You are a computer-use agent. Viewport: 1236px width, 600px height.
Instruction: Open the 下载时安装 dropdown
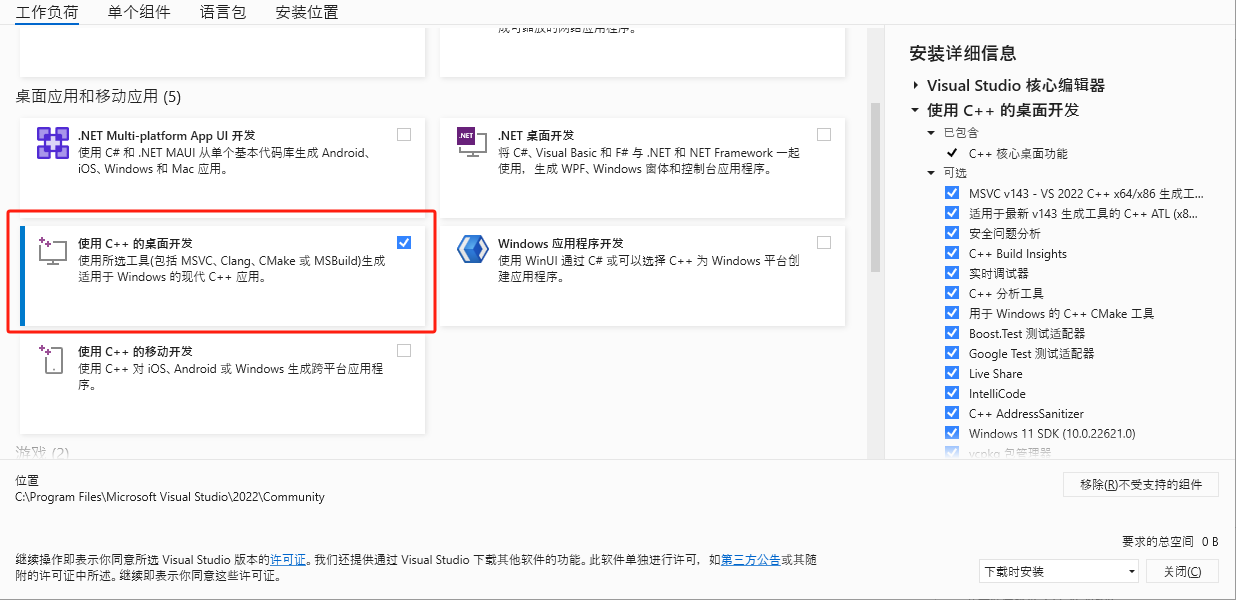point(1059,571)
